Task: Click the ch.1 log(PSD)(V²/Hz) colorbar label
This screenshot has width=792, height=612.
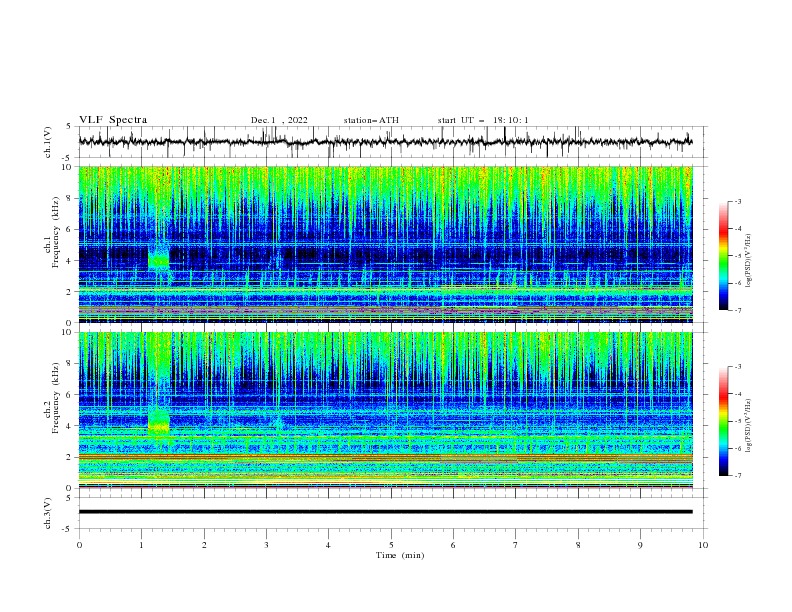Action: [x=749, y=261]
